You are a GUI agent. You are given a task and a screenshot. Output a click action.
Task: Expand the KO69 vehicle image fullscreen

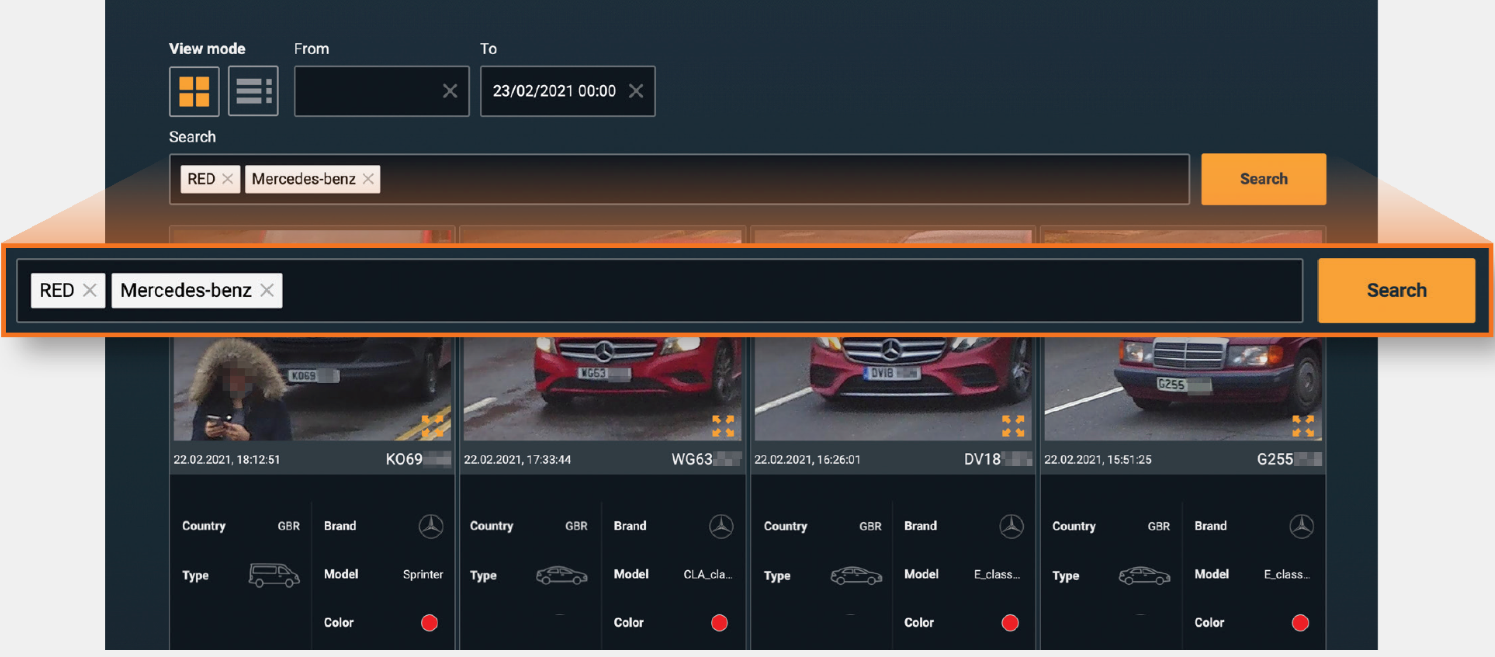(x=432, y=425)
